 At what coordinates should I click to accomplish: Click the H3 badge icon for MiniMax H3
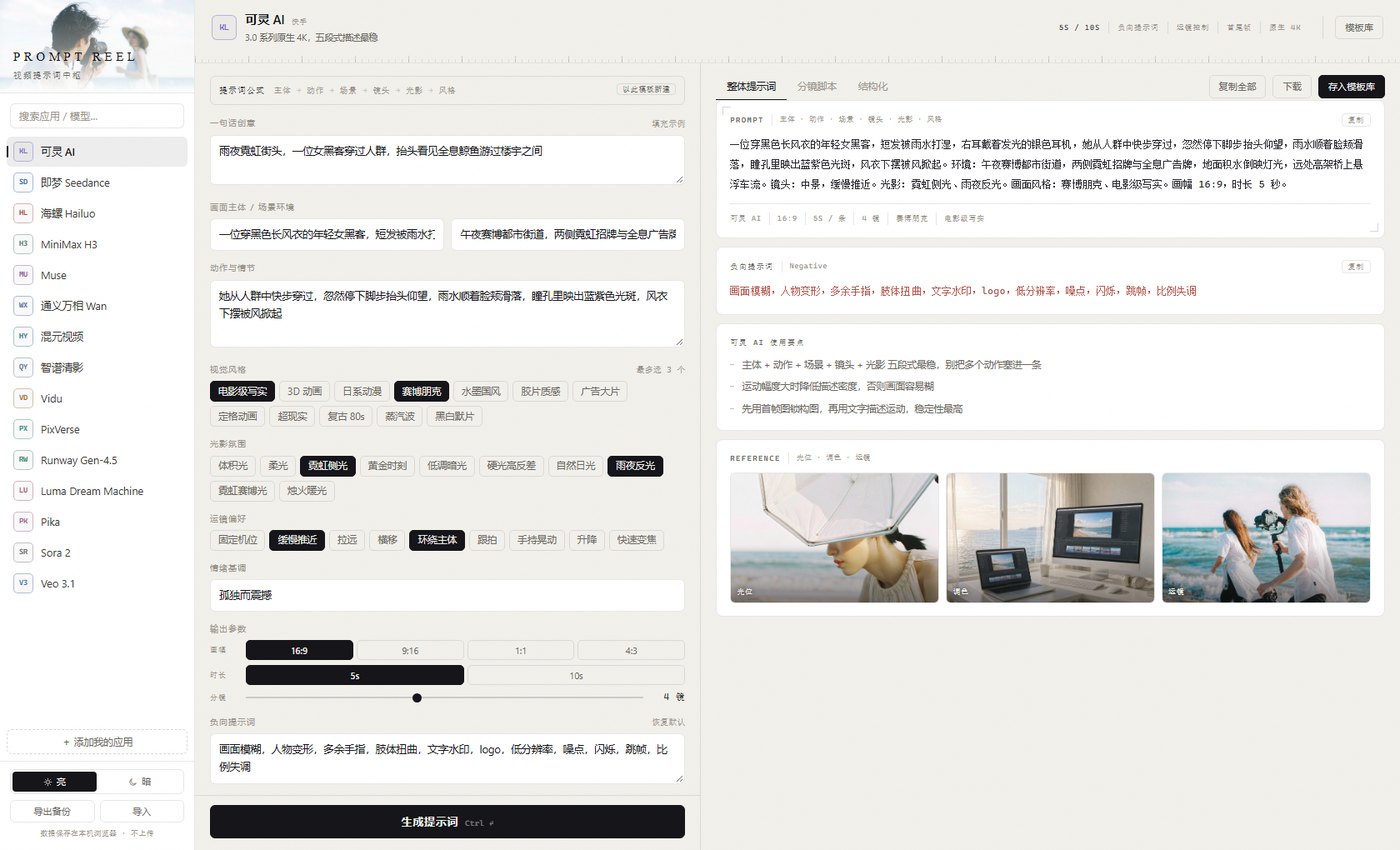click(x=23, y=244)
